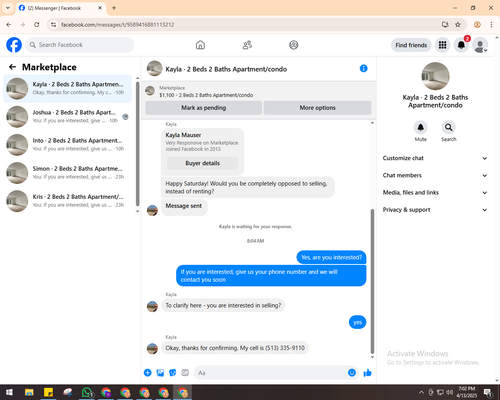
Task: Open clock and date in system tray
Action: point(467,392)
